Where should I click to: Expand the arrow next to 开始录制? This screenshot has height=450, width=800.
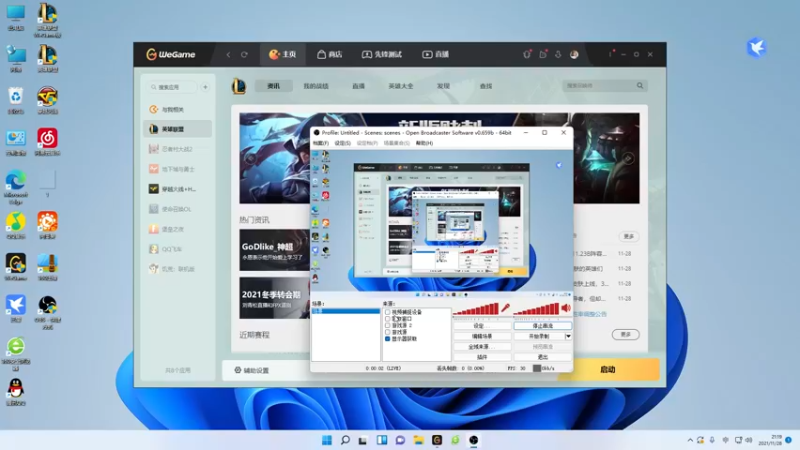[568, 336]
